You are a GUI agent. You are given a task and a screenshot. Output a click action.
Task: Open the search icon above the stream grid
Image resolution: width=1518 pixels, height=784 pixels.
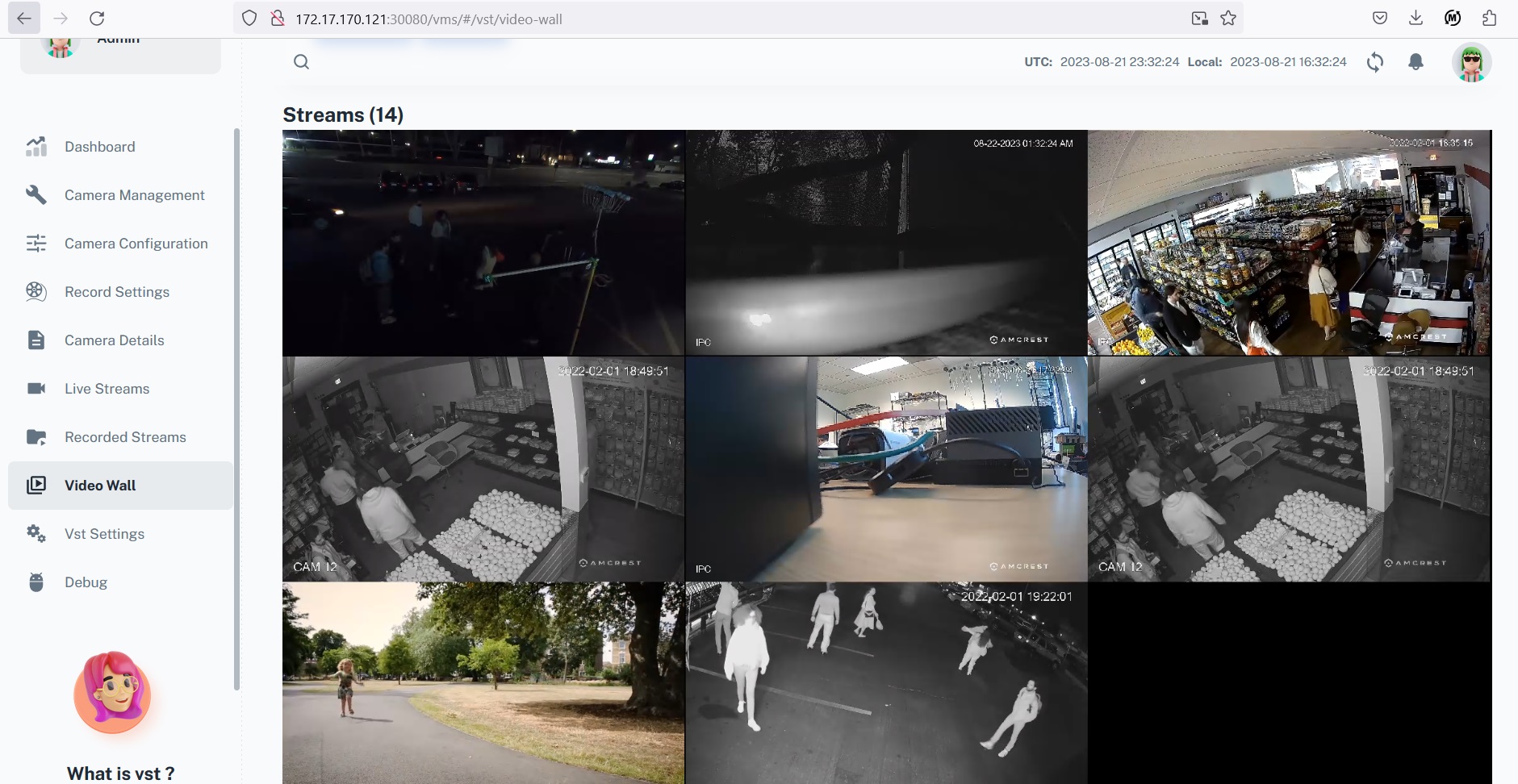(x=301, y=61)
